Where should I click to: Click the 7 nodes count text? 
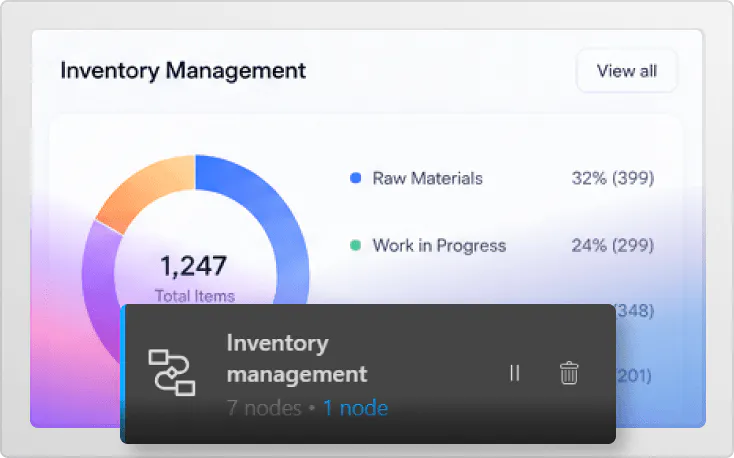(x=264, y=408)
